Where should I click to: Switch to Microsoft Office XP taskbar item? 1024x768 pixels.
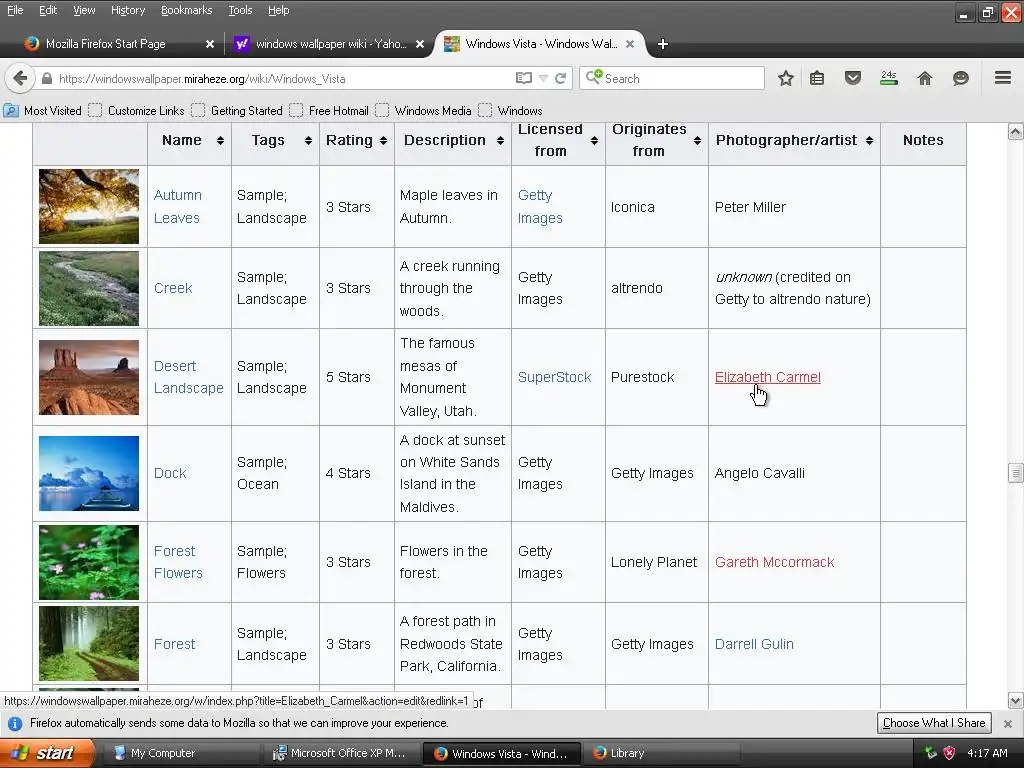[340, 753]
